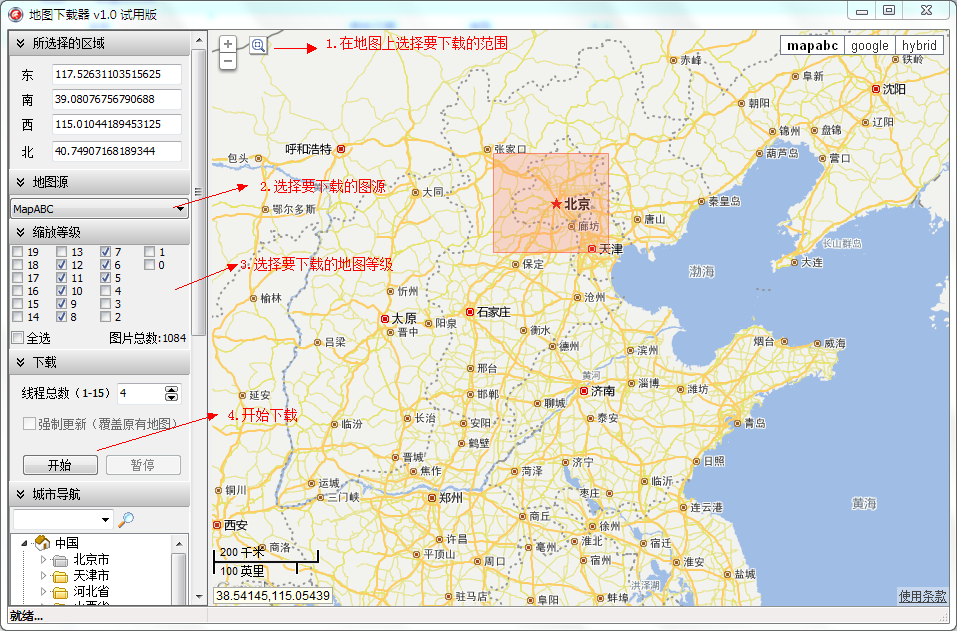Screen dimensions: 957x631
Task: Expand the 北京市 tree node
Action: [43, 559]
